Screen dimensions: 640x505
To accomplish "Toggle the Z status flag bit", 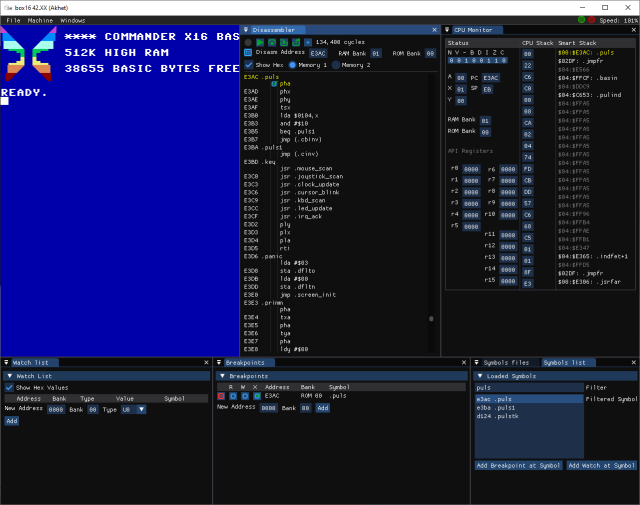I will (x=496, y=60).
